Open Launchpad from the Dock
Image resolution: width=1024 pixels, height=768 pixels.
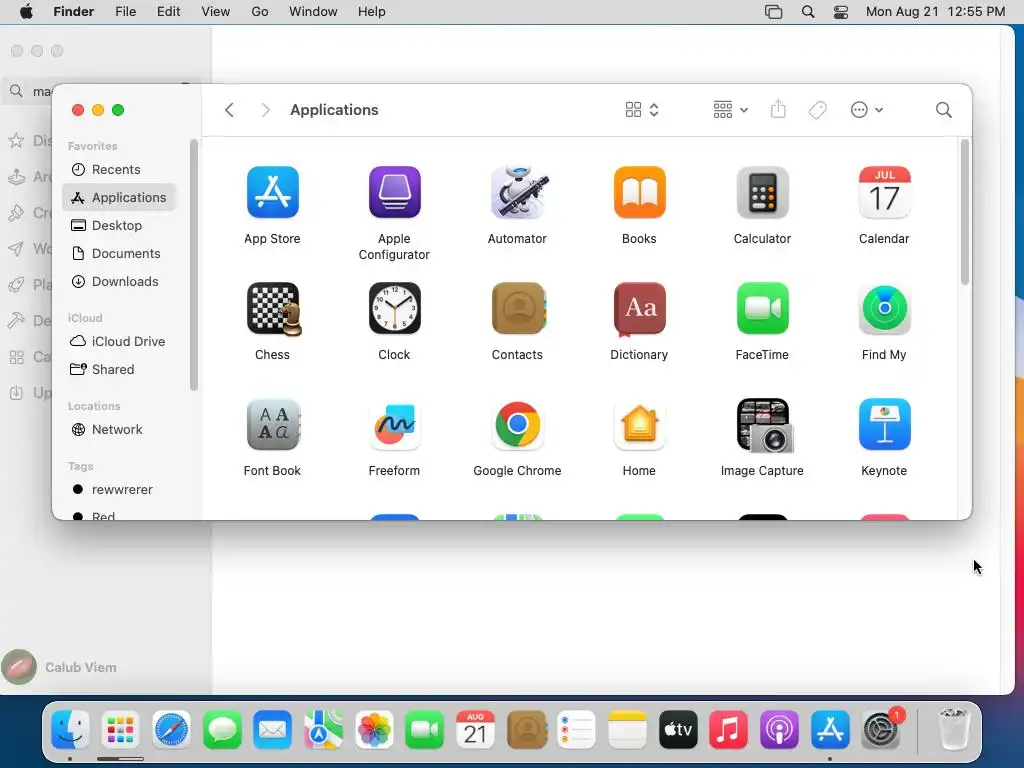(120, 729)
